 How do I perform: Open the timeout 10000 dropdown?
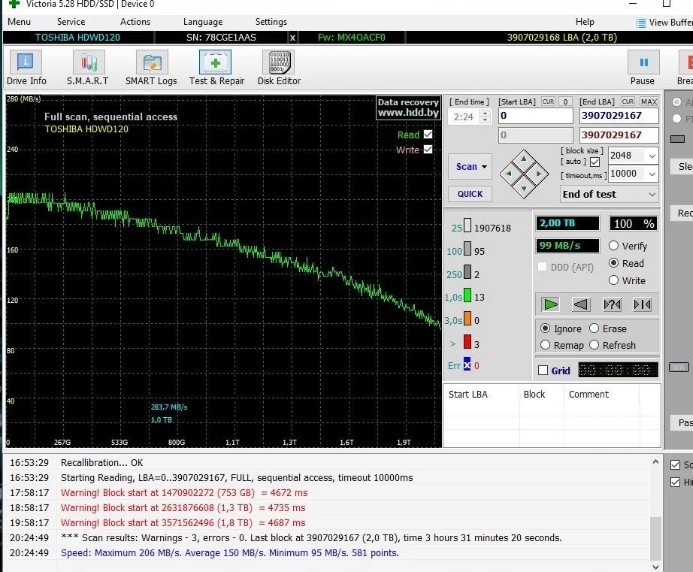[633, 174]
